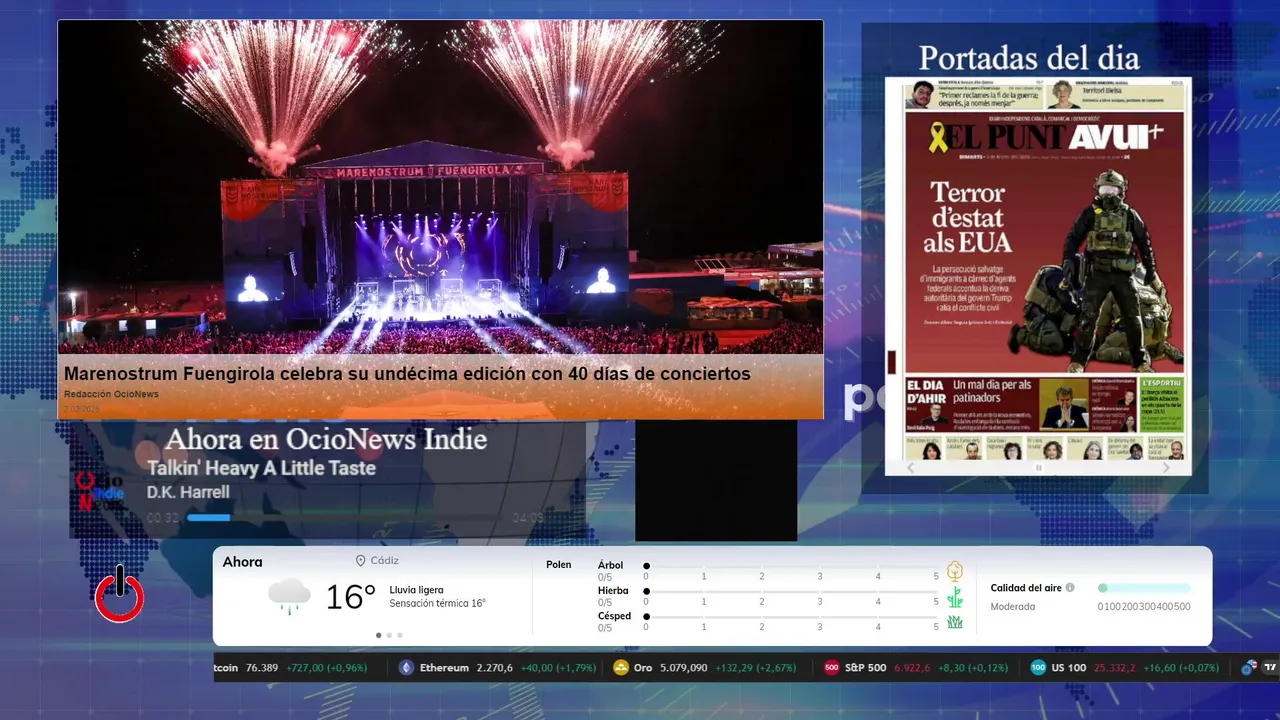Image resolution: width=1280 pixels, height=720 pixels.
Task: Select the third weather card page dot
Action: tap(400, 635)
